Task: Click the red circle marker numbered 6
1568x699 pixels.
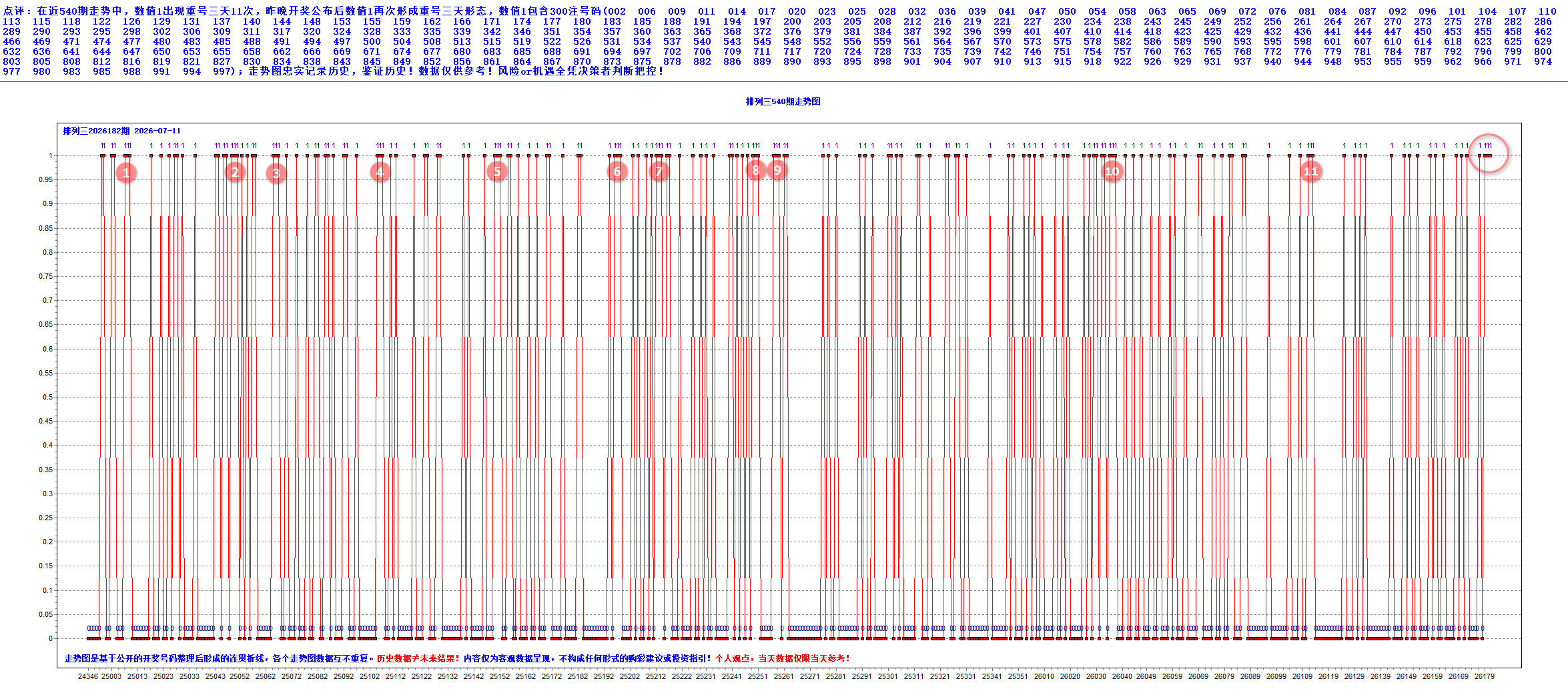Action: [x=617, y=172]
